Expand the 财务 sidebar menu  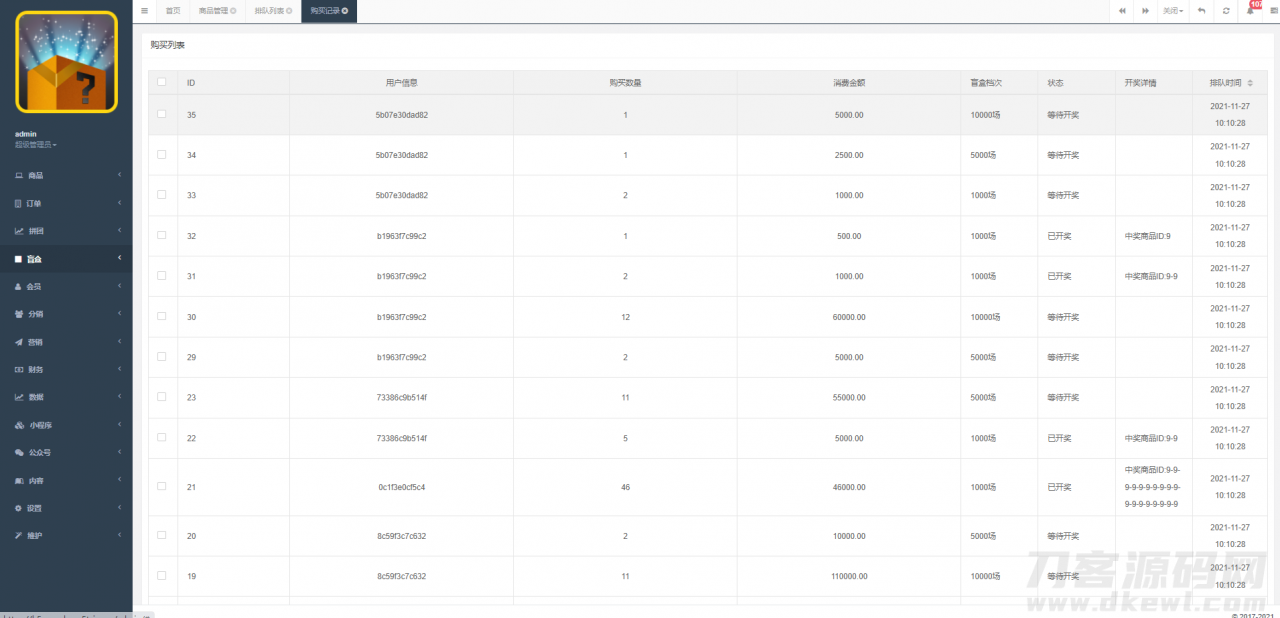click(66, 369)
